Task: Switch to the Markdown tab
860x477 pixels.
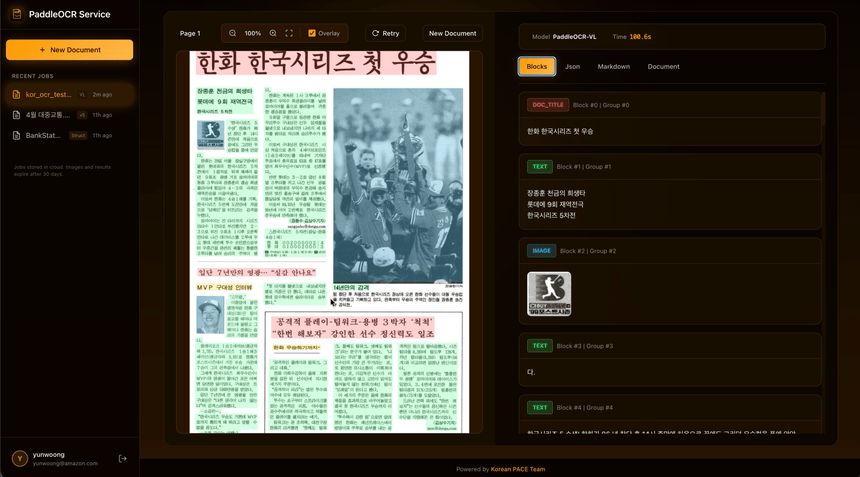Action: pos(614,66)
